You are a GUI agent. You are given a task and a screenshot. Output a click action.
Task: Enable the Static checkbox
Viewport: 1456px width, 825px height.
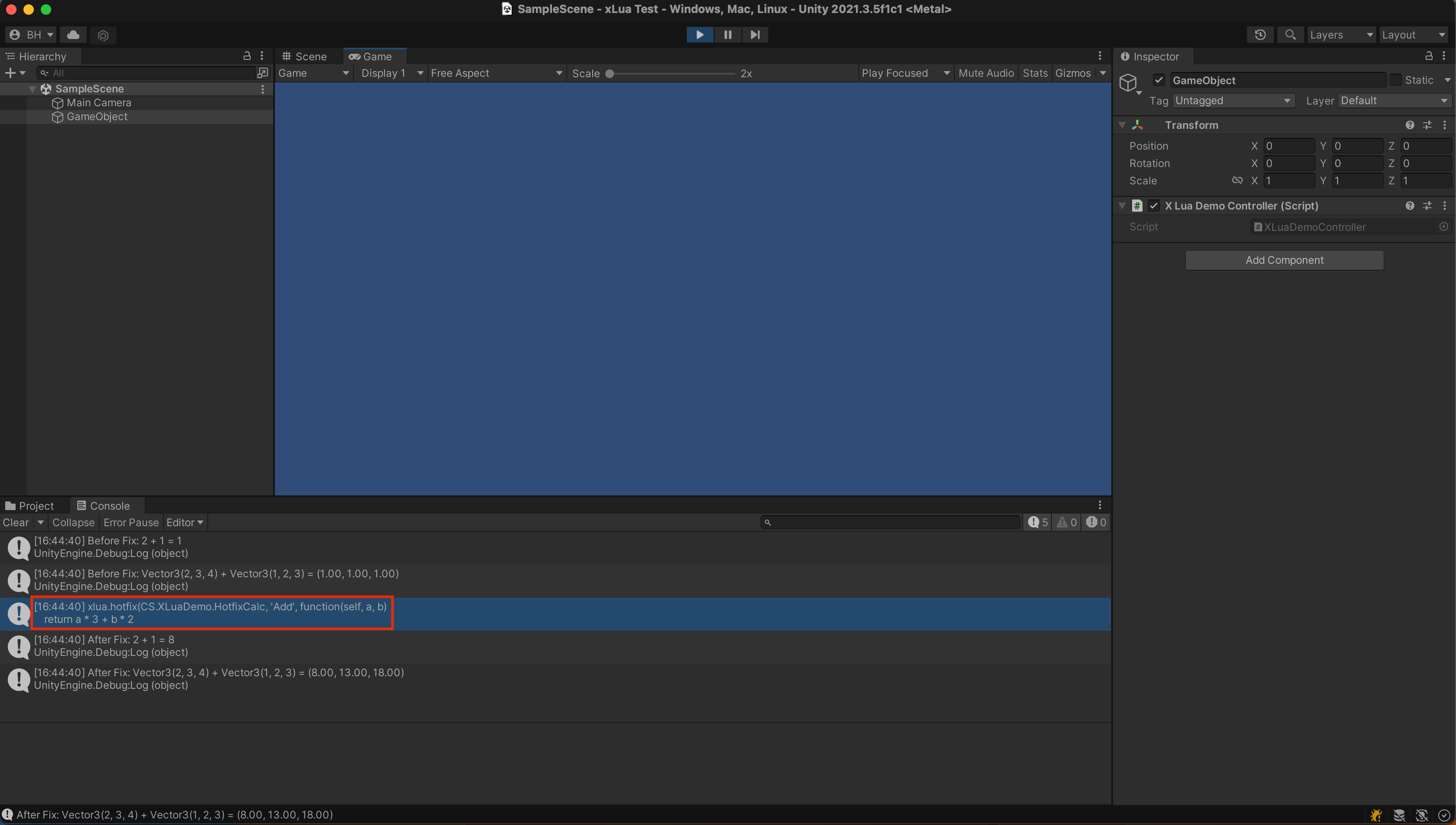(1395, 80)
